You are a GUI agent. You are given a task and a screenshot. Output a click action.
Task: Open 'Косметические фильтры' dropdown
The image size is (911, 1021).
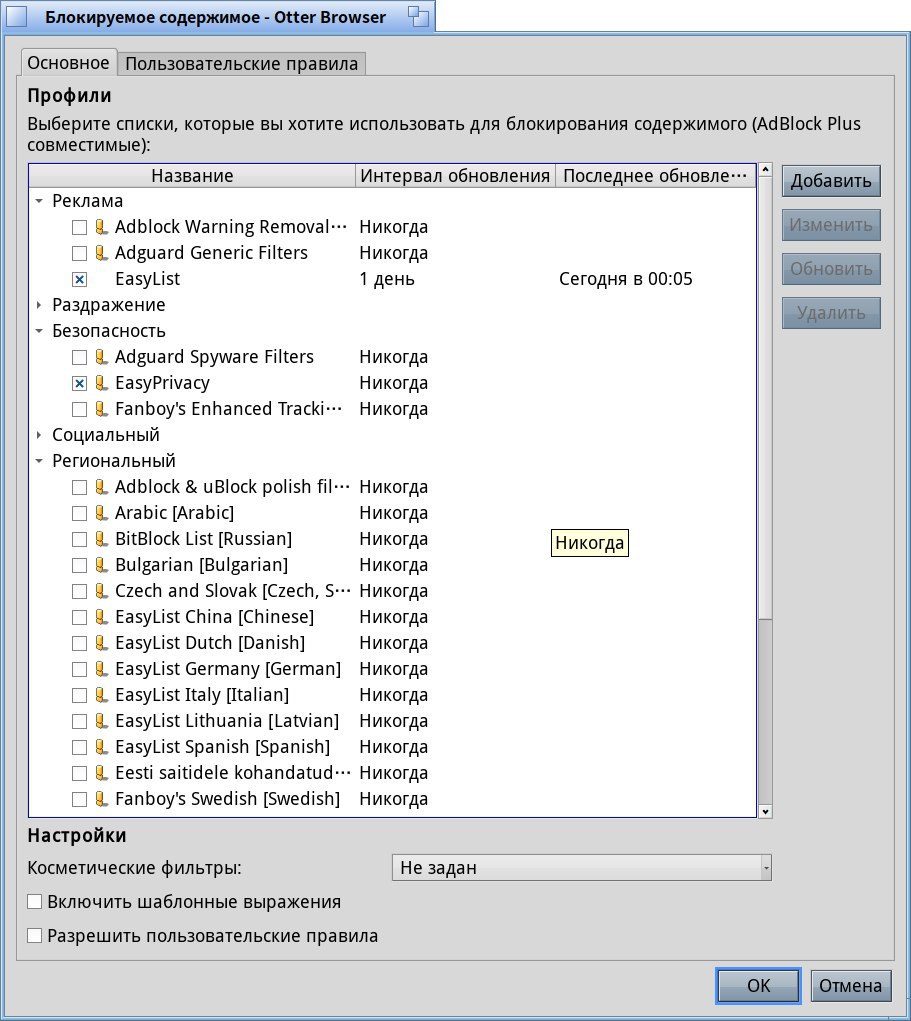(582, 868)
